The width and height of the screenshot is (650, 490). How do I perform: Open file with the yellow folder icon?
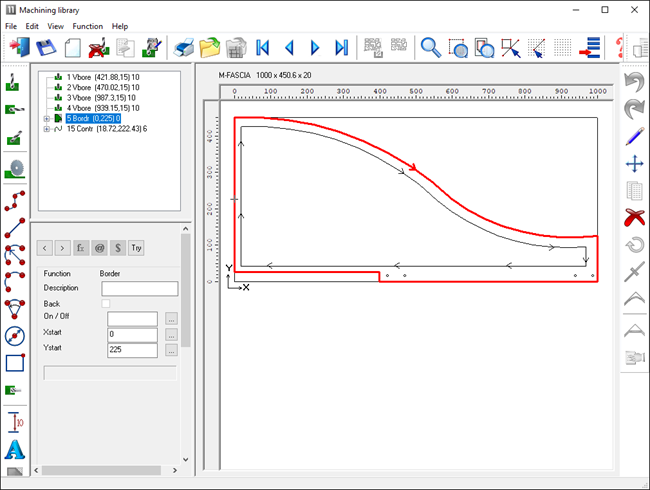(210, 47)
